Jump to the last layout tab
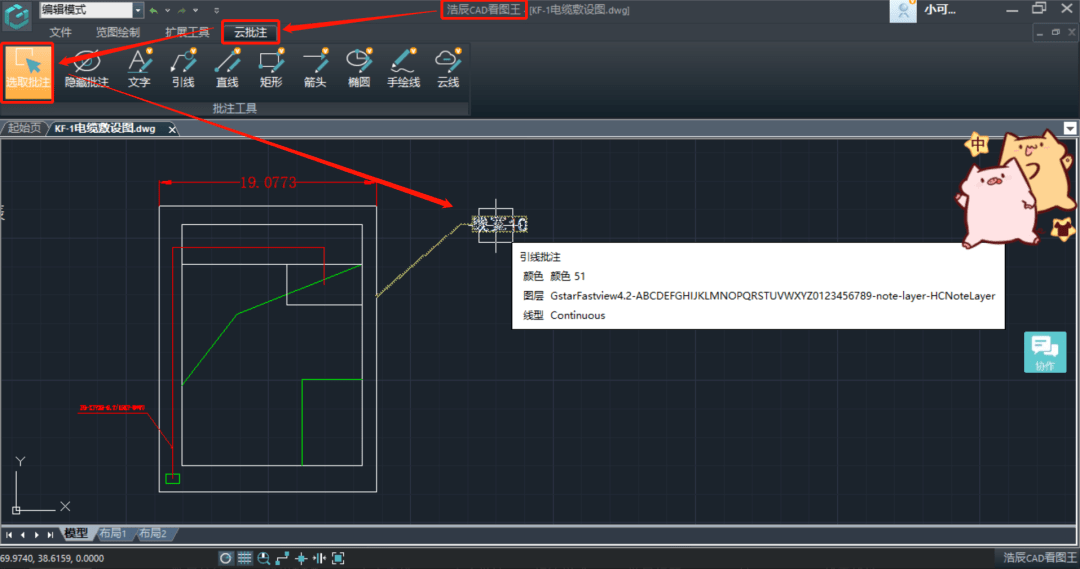This screenshot has height=569, width=1080. 50,535
